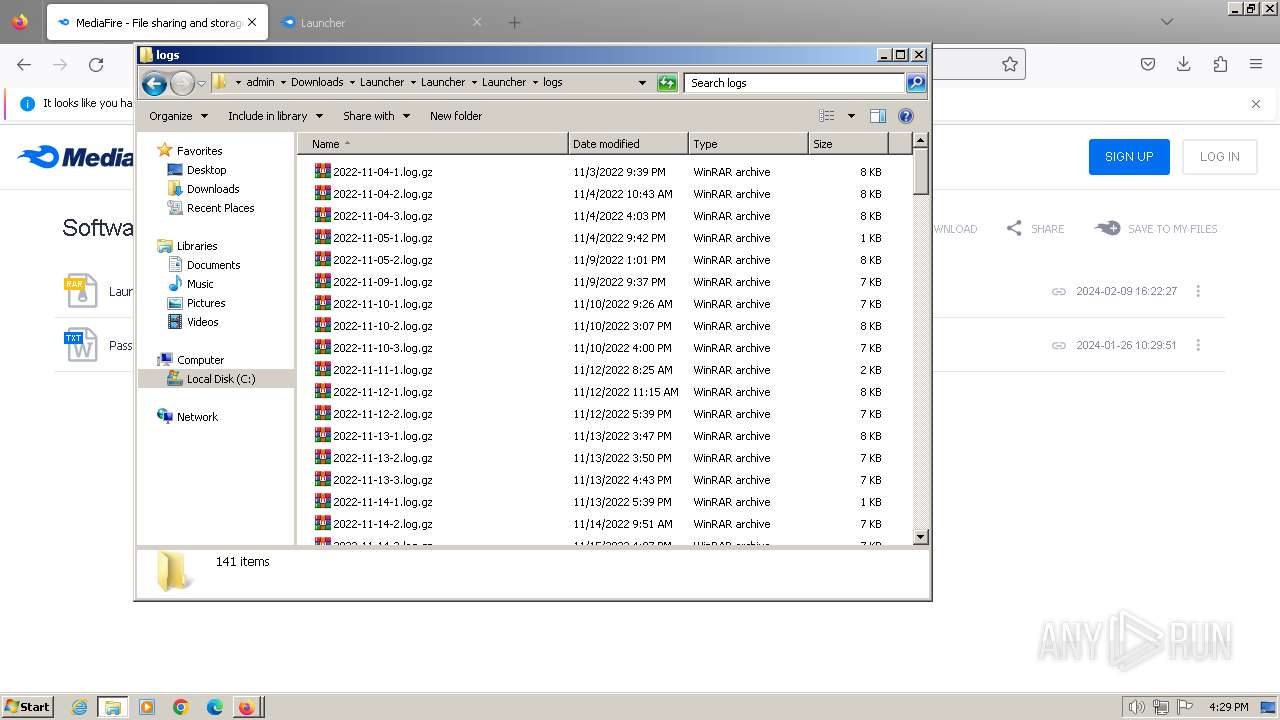Open Firefox extensions puzzle icon

(1220, 64)
